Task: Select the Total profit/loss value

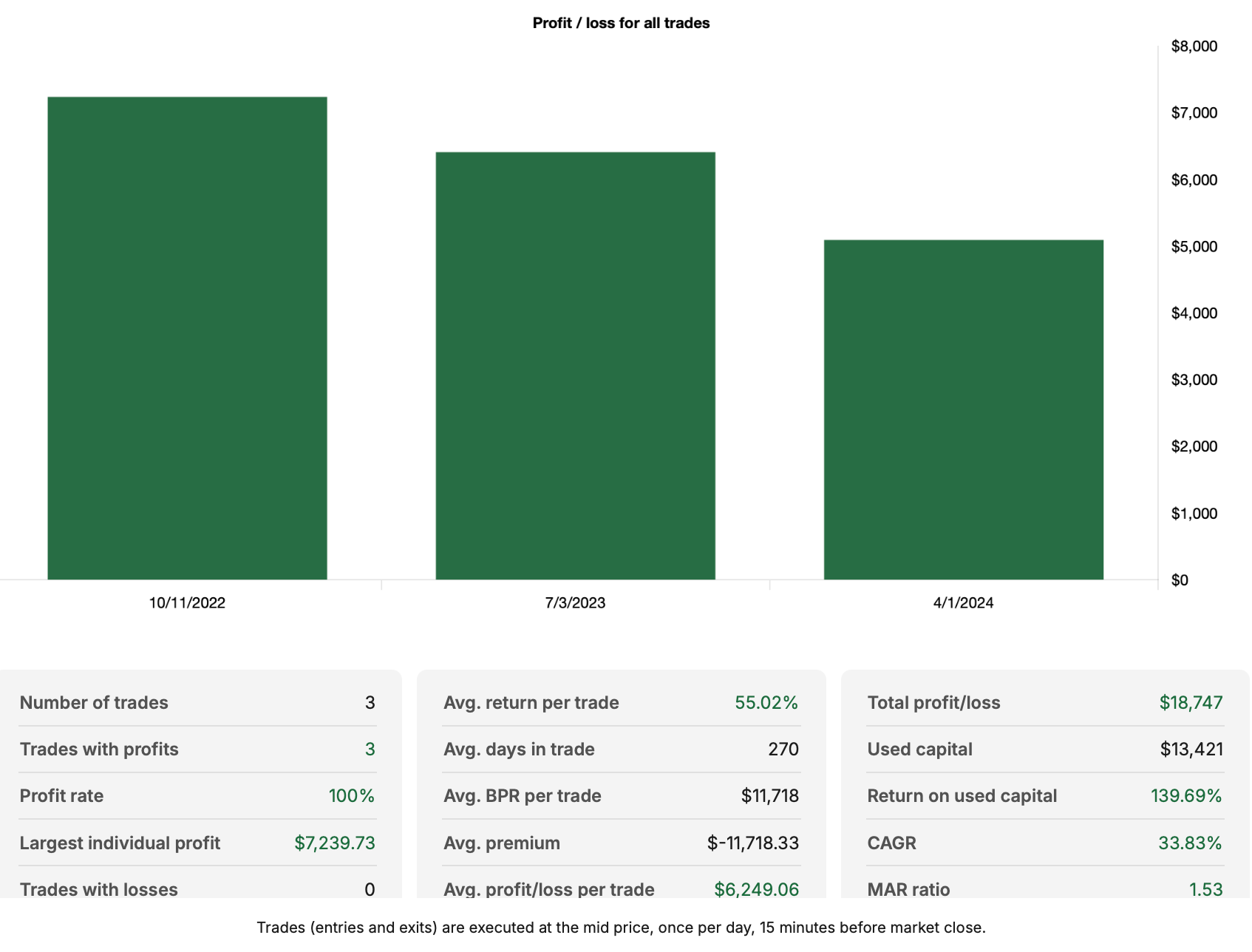Action: [1191, 703]
